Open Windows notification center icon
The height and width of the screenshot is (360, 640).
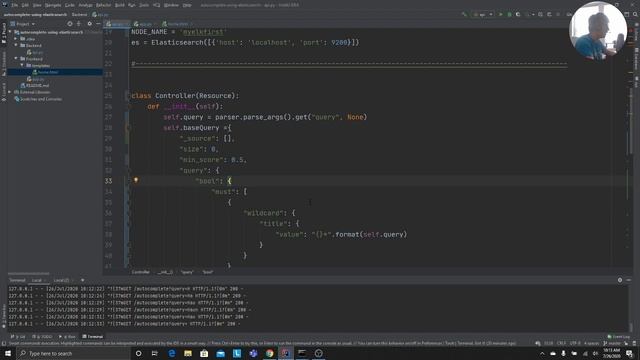click(x=629, y=353)
